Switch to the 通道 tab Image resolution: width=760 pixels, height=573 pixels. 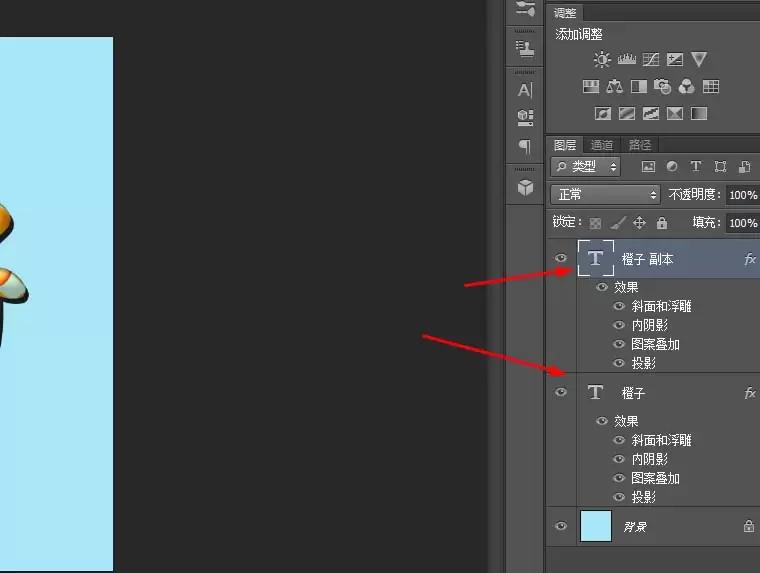point(602,145)
